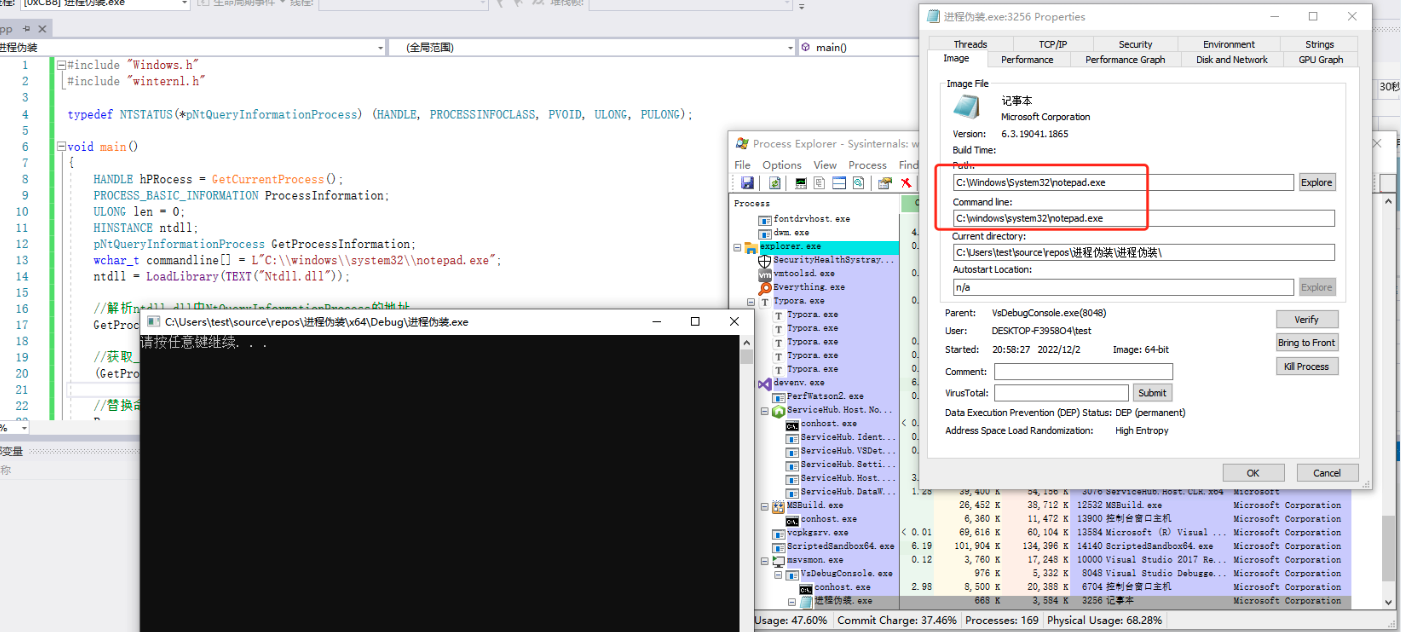Collapse the VsDebugConsole.exe tree node

pos(778,575)
